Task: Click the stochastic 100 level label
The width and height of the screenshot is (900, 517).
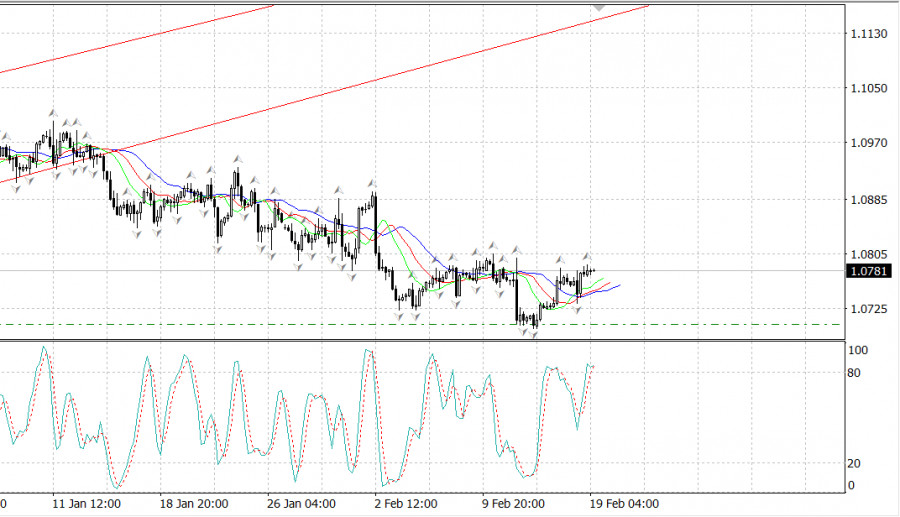Action: pos(858,350)
